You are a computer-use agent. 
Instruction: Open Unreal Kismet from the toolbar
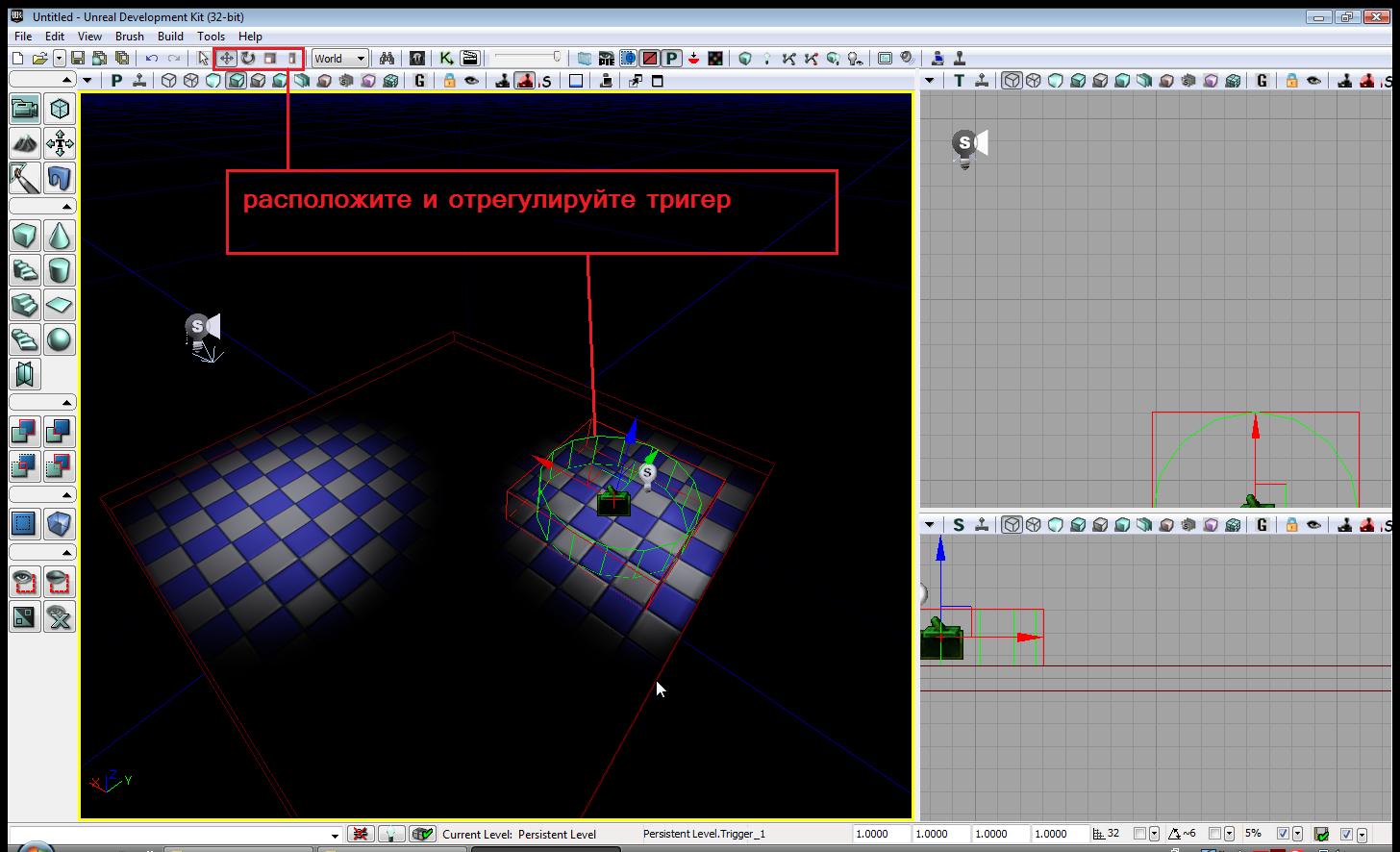[x=446, y=59]
